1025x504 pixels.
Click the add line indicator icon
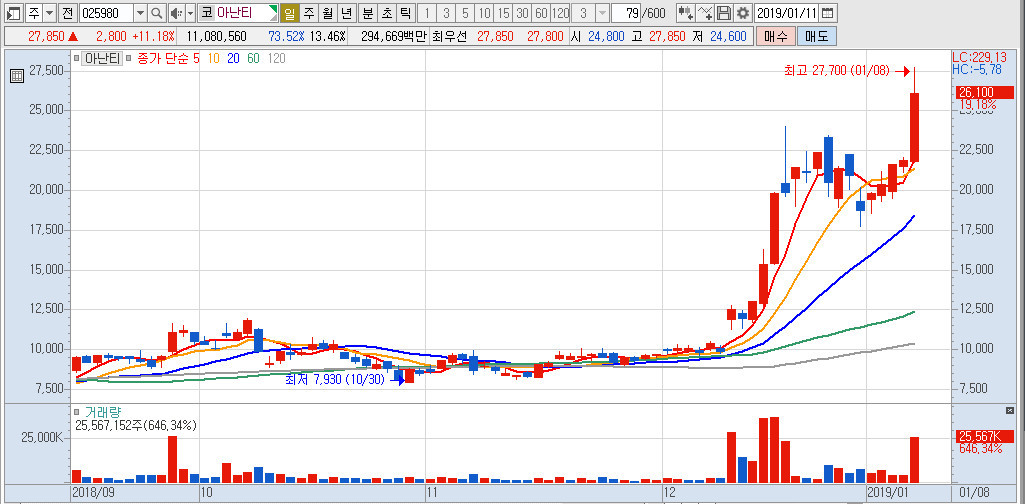[x=705, y=12]
